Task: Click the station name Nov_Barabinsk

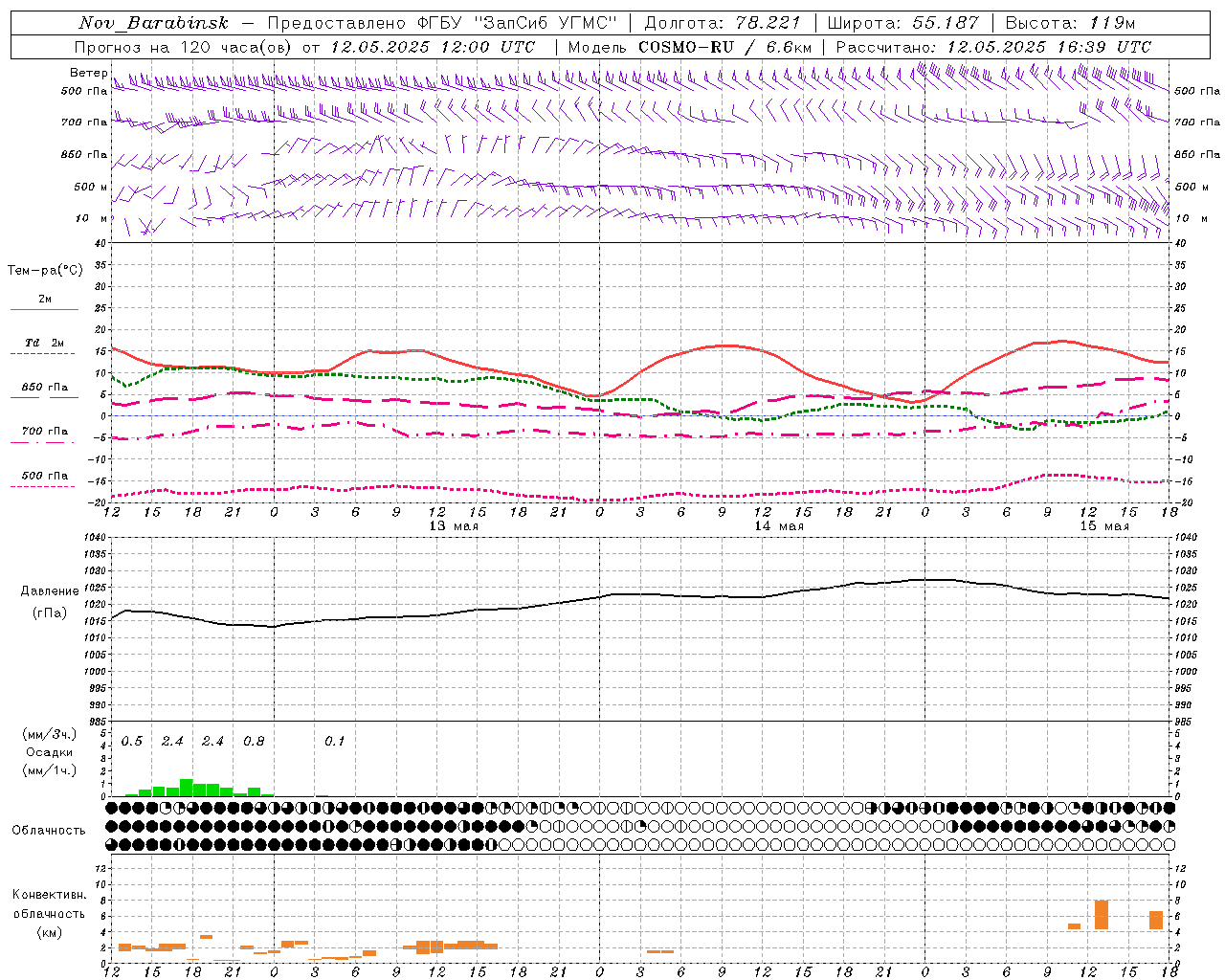Action: coord(153,23)
